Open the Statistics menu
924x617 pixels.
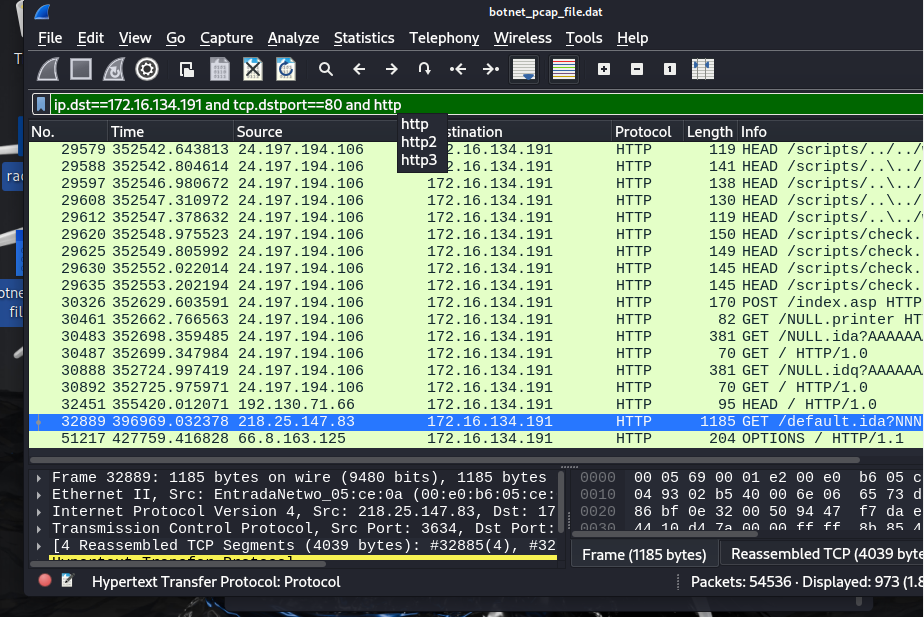tap(364, 38)
